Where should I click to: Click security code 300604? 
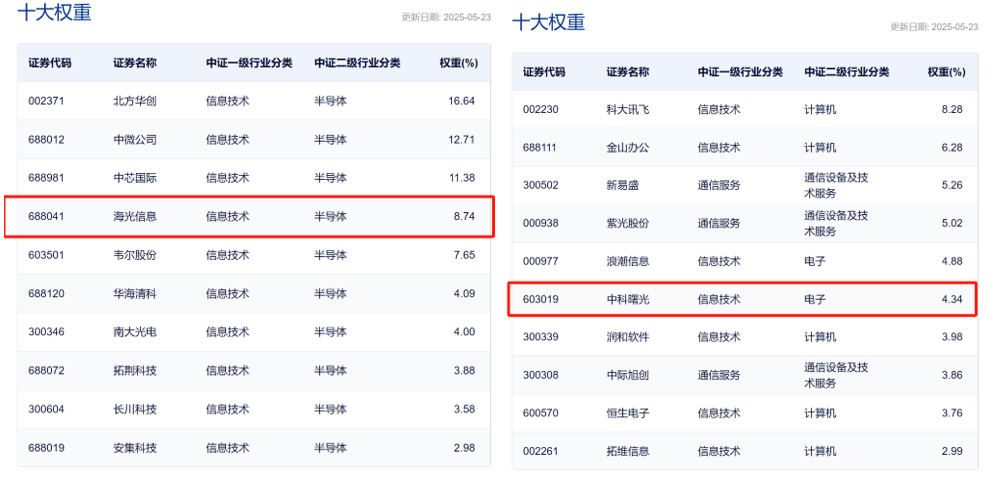point(46,409)
